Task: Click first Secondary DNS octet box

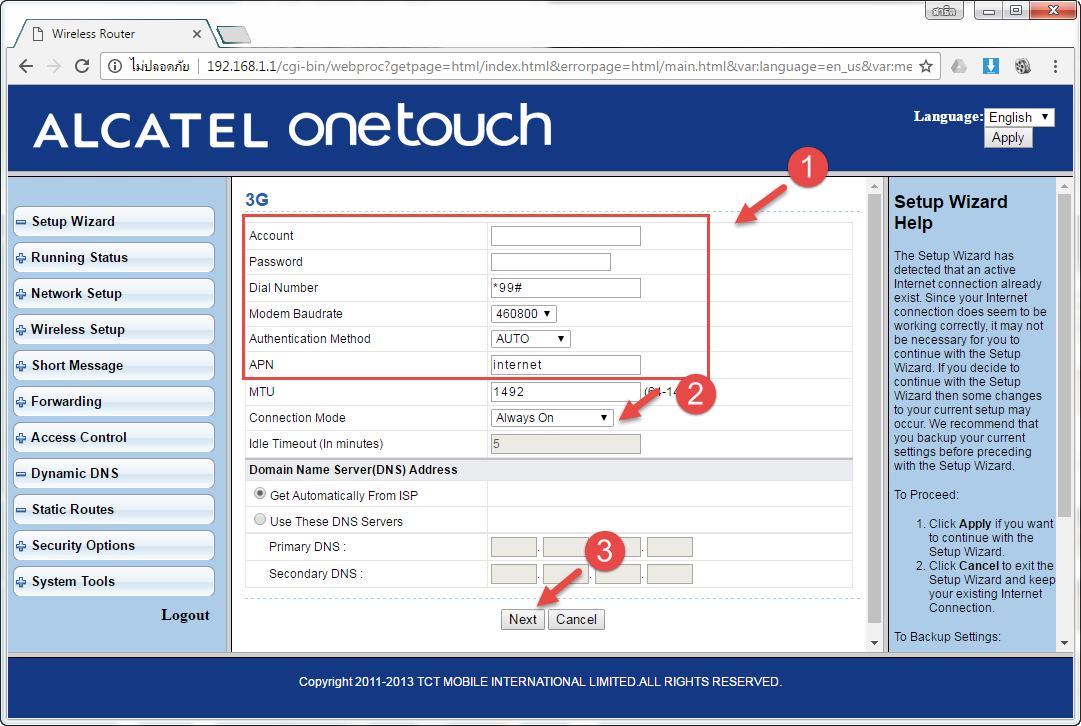Action: point(514,574)
